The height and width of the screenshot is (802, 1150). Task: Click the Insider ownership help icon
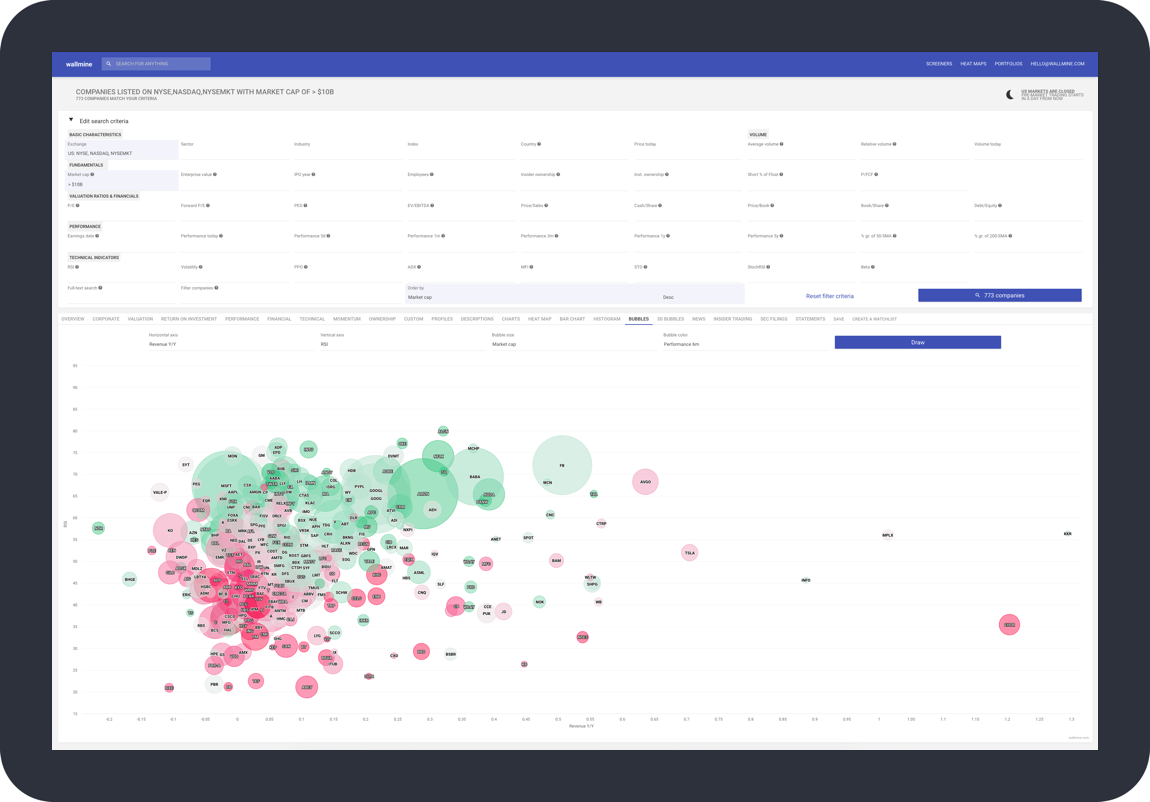pyautogui.click(x=559, y=174)
